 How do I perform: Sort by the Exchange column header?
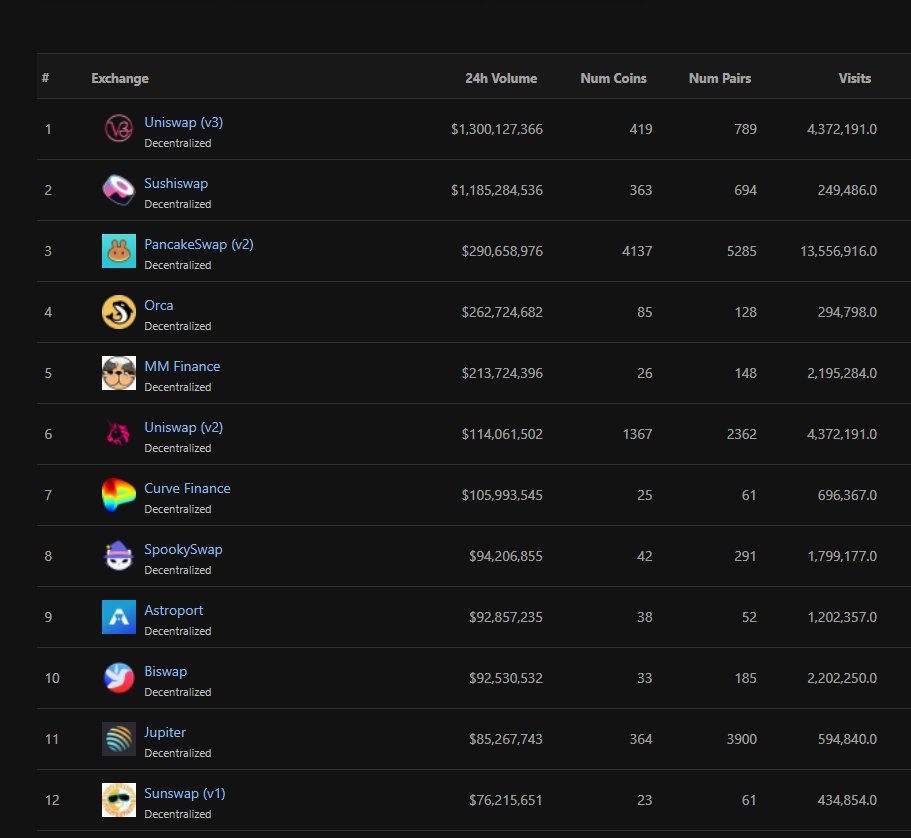120,78
